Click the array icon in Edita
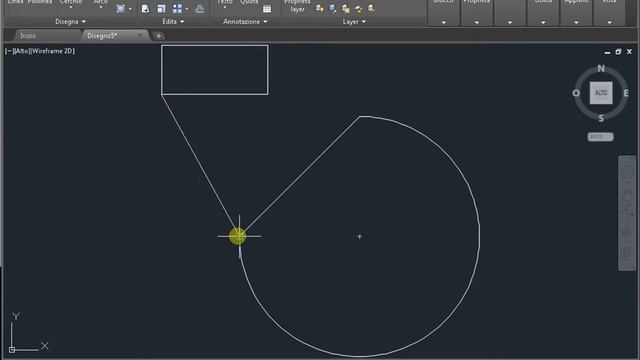 click(x=177, y=9)
